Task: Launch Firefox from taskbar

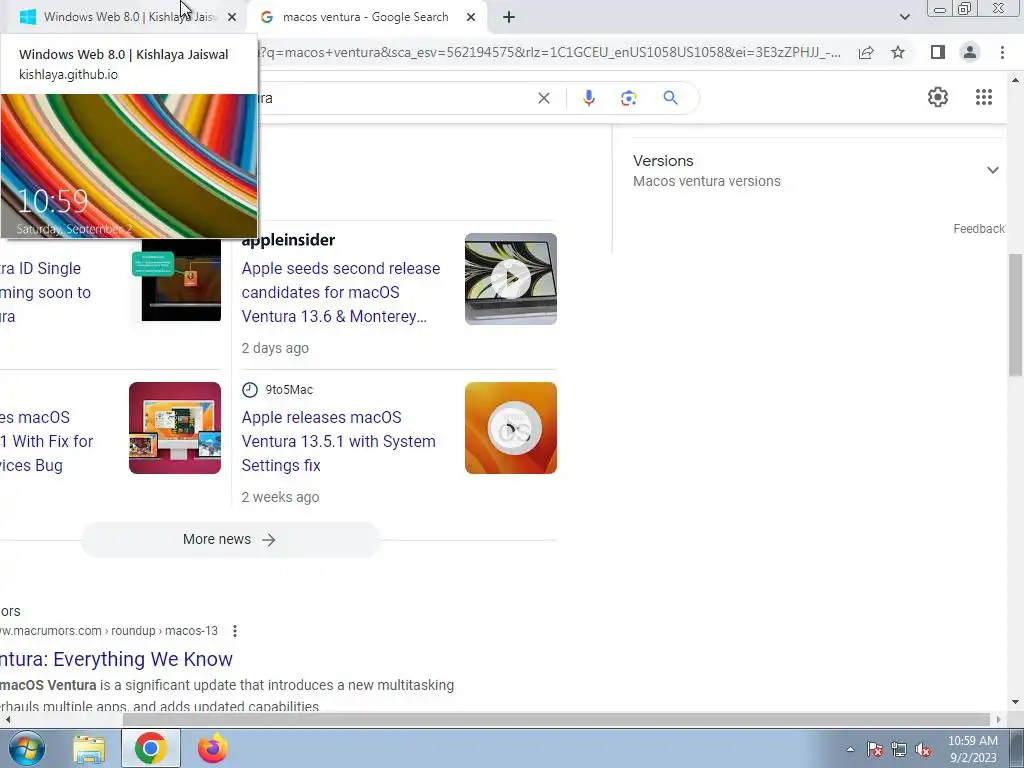Action: click(x=213, y=748)
